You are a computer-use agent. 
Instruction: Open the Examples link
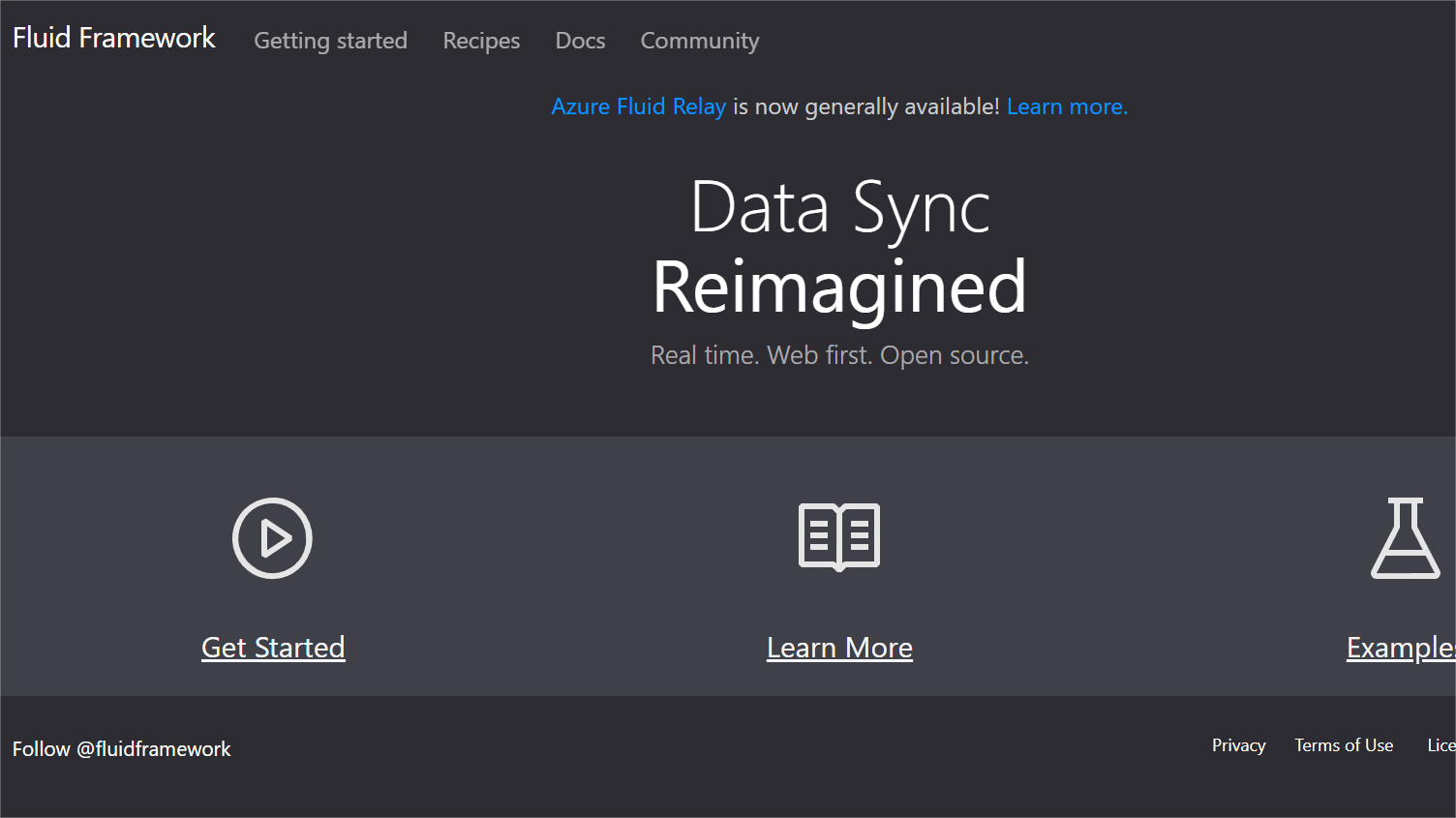point(1401,647)
